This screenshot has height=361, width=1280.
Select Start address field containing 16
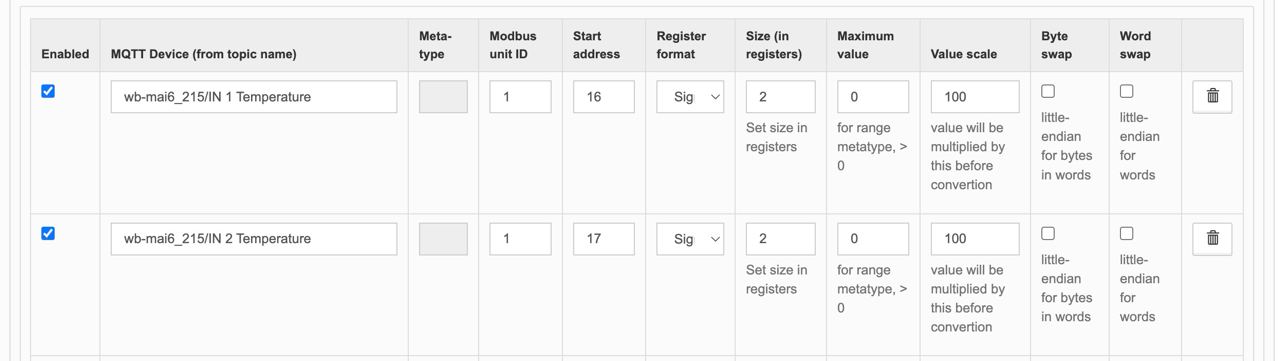[604, 97]
